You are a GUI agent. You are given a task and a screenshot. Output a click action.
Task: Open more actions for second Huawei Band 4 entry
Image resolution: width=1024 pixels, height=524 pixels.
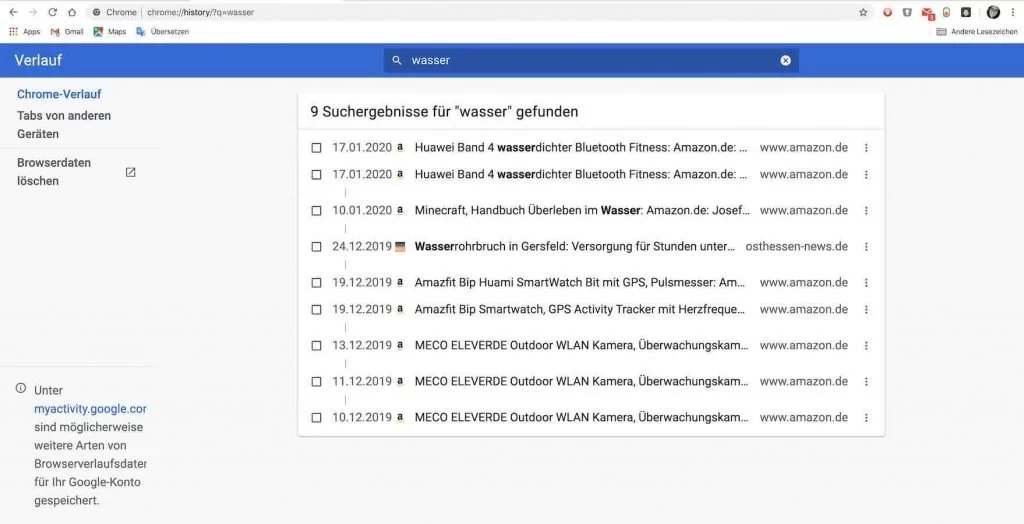tap(866, 174)
